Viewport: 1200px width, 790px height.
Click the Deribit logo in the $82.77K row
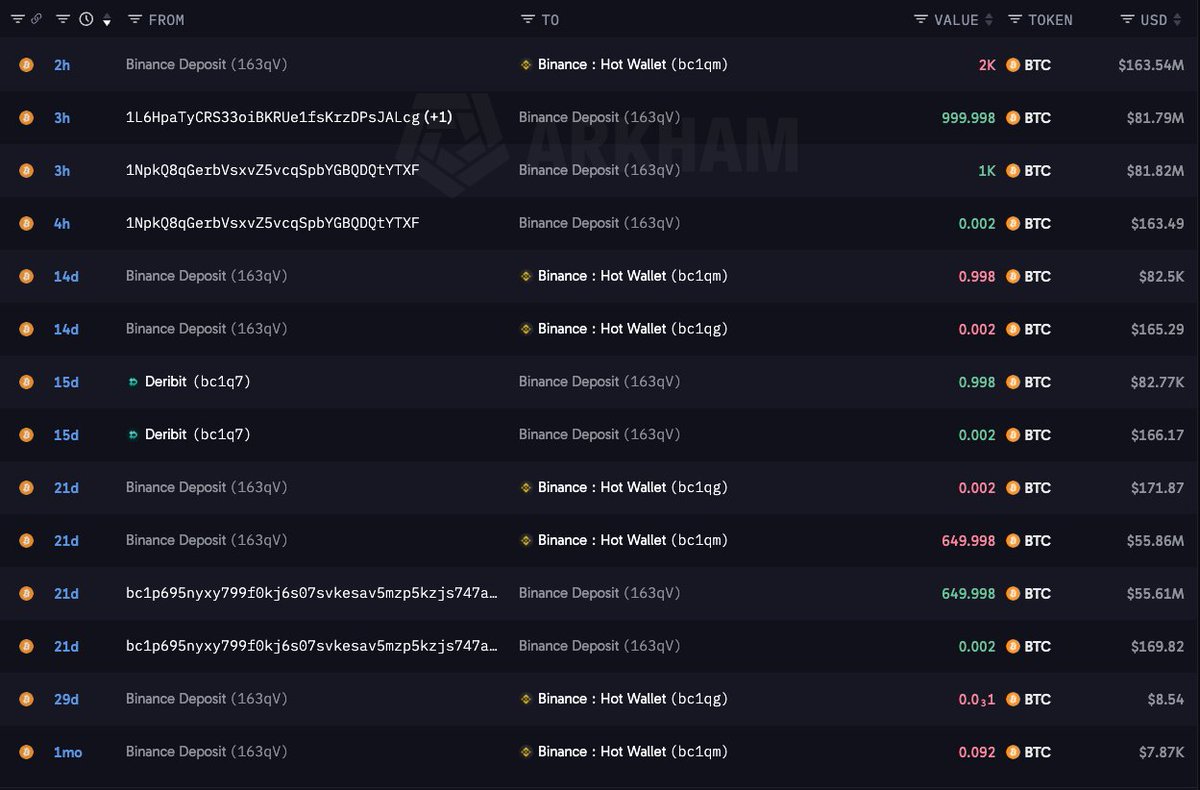[133, 382]
